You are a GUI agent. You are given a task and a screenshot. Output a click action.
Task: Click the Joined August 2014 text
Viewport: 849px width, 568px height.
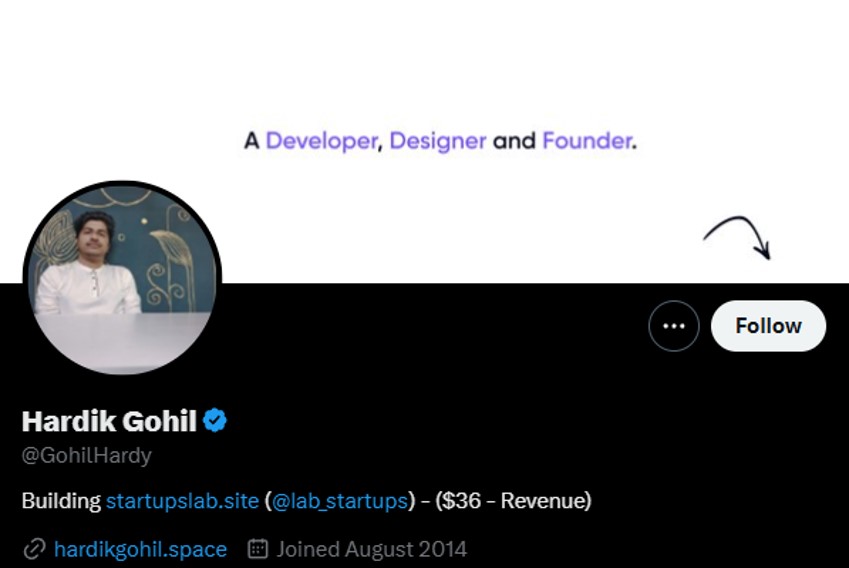(x=371, y=549)
